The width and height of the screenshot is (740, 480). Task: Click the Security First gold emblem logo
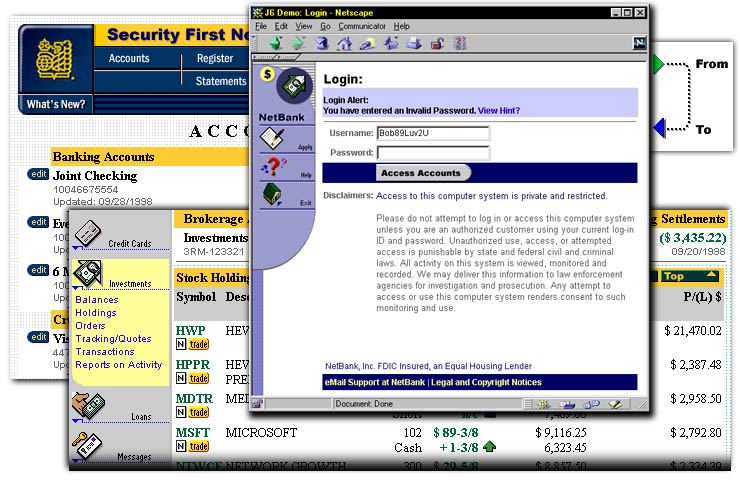pyautogui.click(x=55, y=59)
